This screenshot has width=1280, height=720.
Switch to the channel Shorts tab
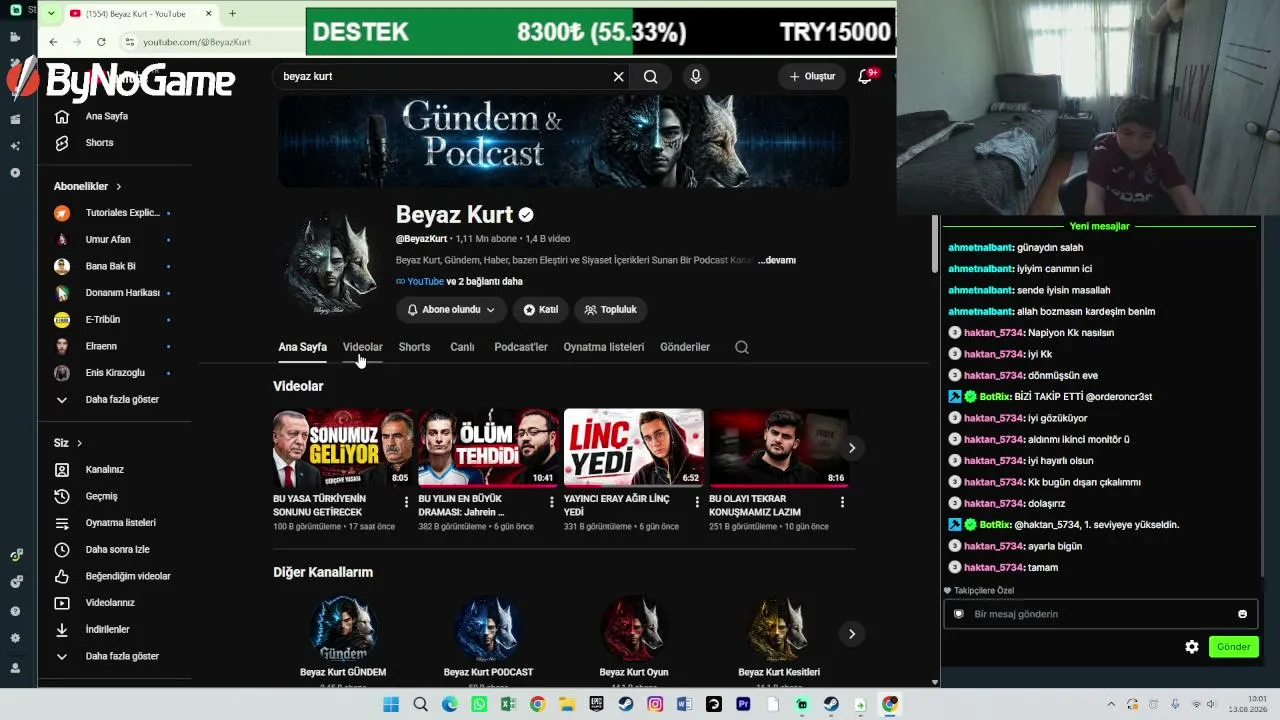[x=414, y=347]
